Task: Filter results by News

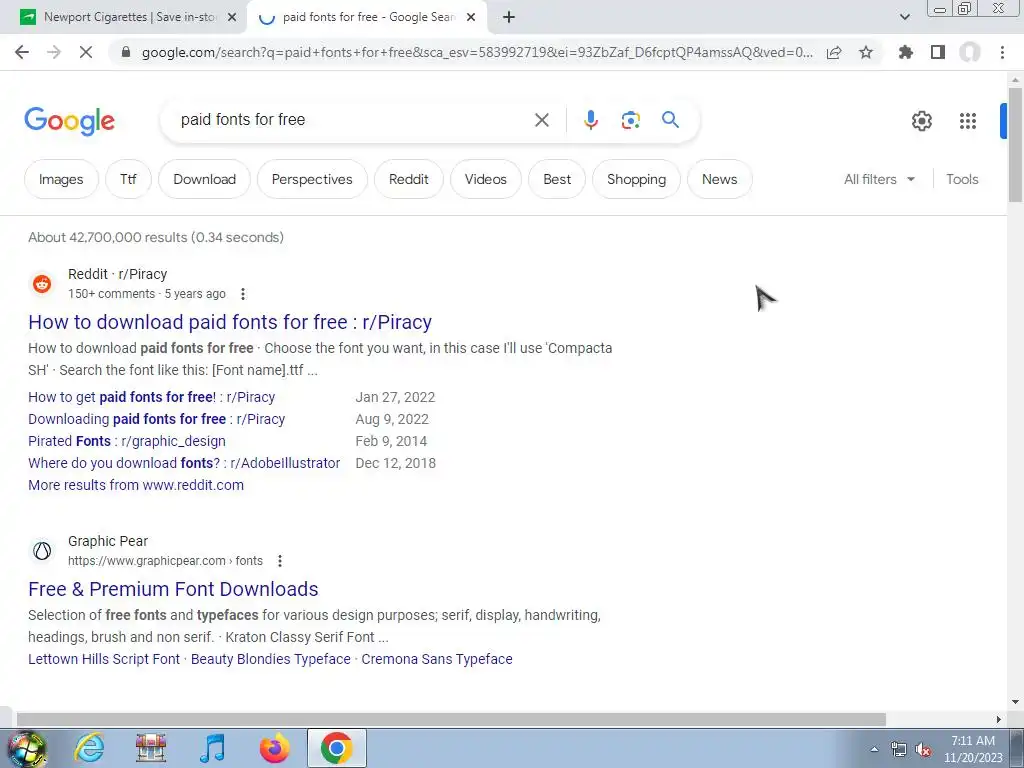Action: (720, 179)
